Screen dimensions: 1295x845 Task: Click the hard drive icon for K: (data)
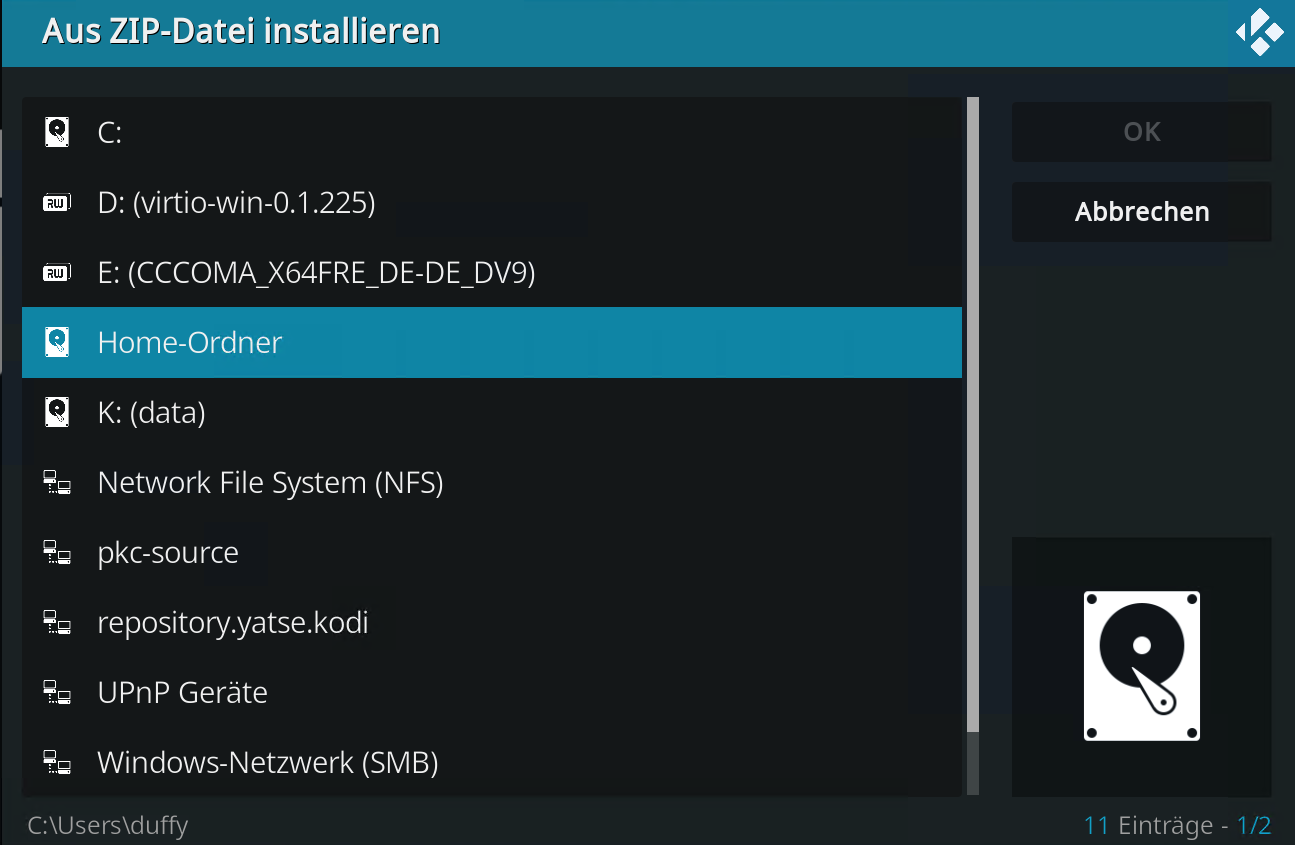pyautogui.click(x=57, y=413)
